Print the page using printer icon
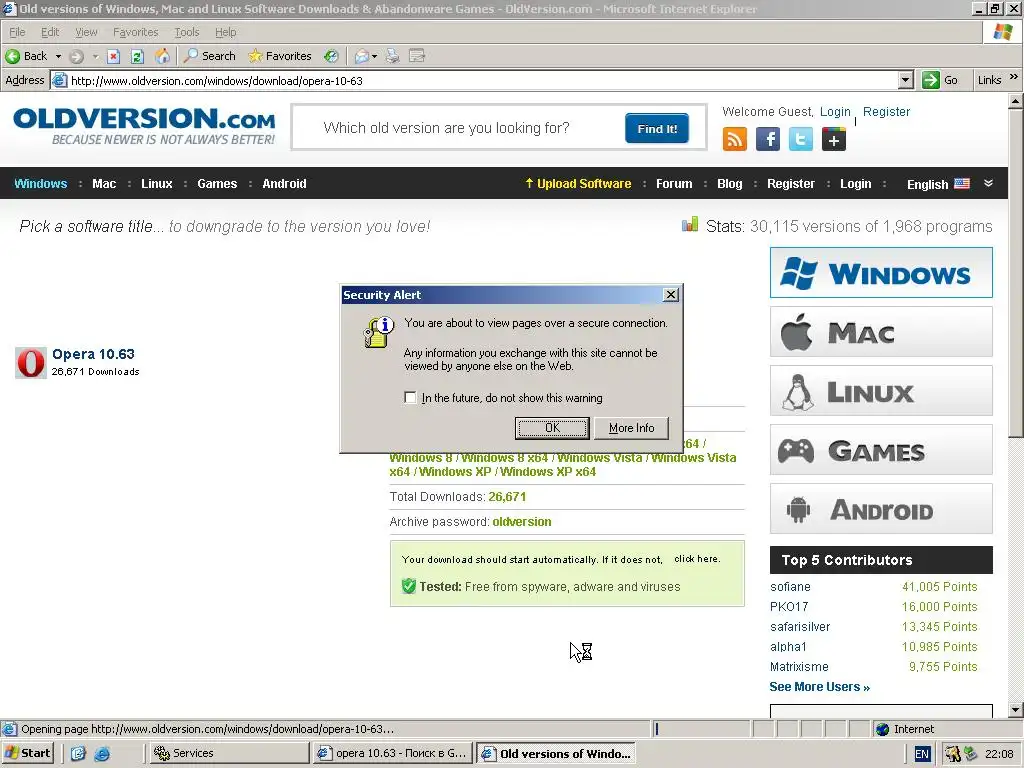This screenshot has width=1024, height=768. click(x=392, y=56)
